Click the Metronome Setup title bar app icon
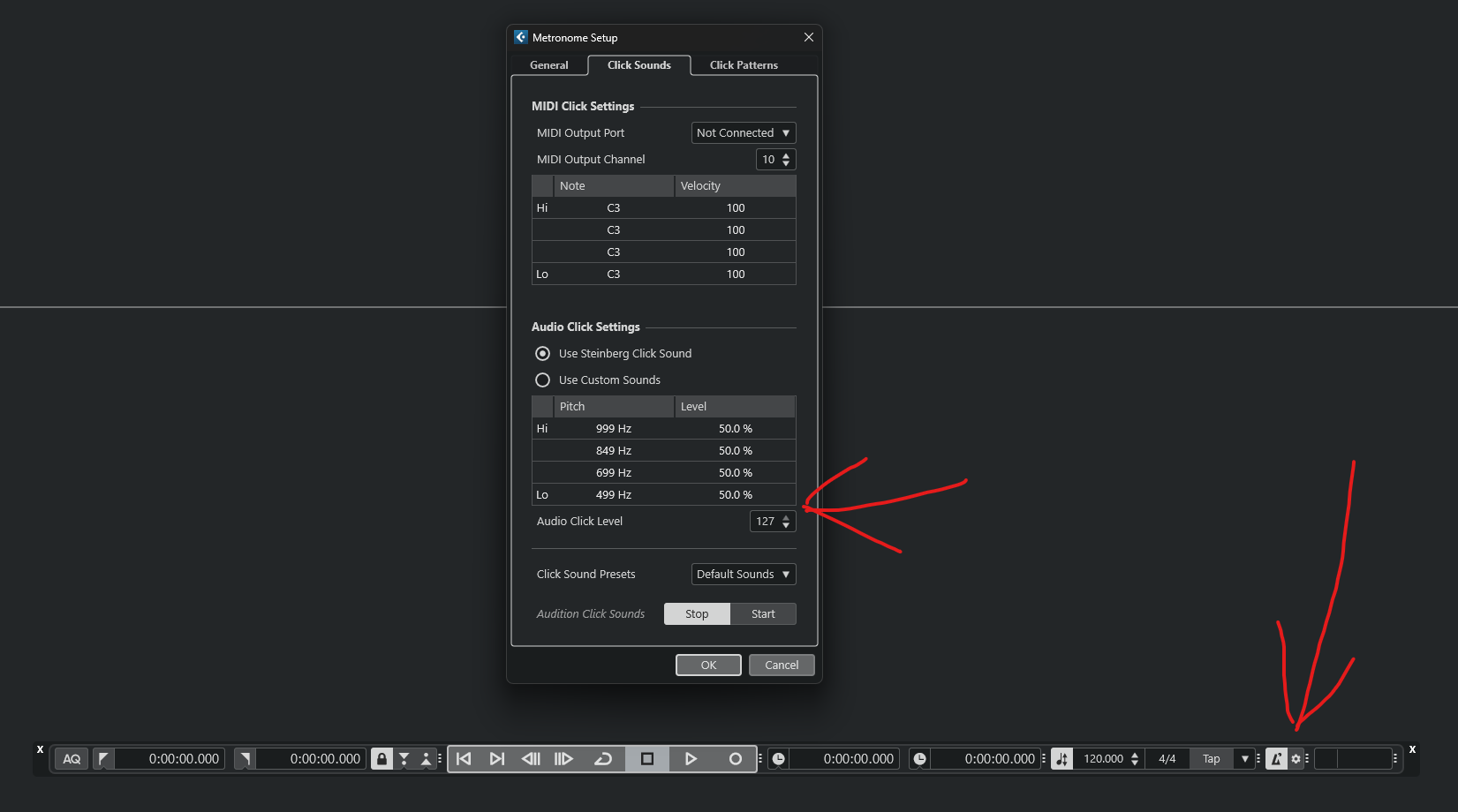Image resolution: width=1458 pixels, height=812 pixels. 521,37
